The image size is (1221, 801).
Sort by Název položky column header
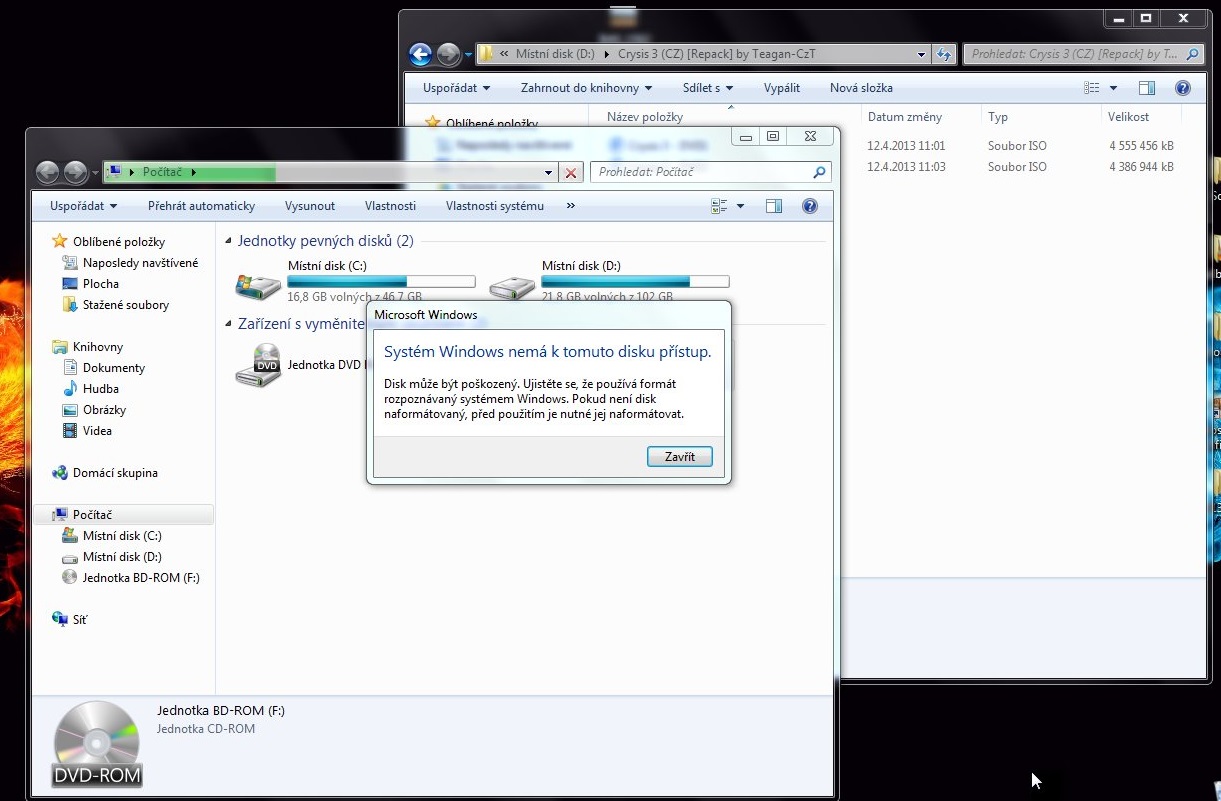coord(645,117)
